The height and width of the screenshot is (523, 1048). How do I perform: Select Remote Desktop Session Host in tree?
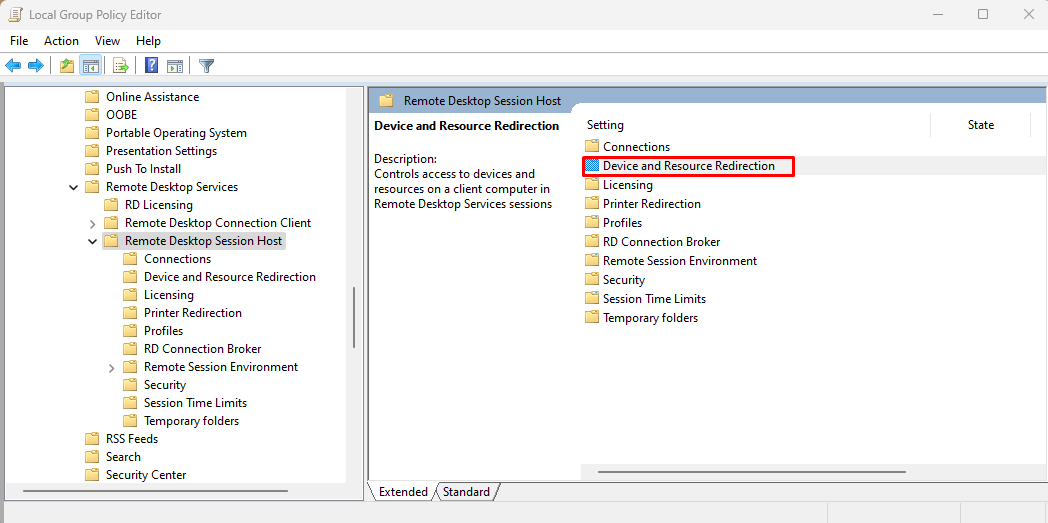click(x=203, y=241)
